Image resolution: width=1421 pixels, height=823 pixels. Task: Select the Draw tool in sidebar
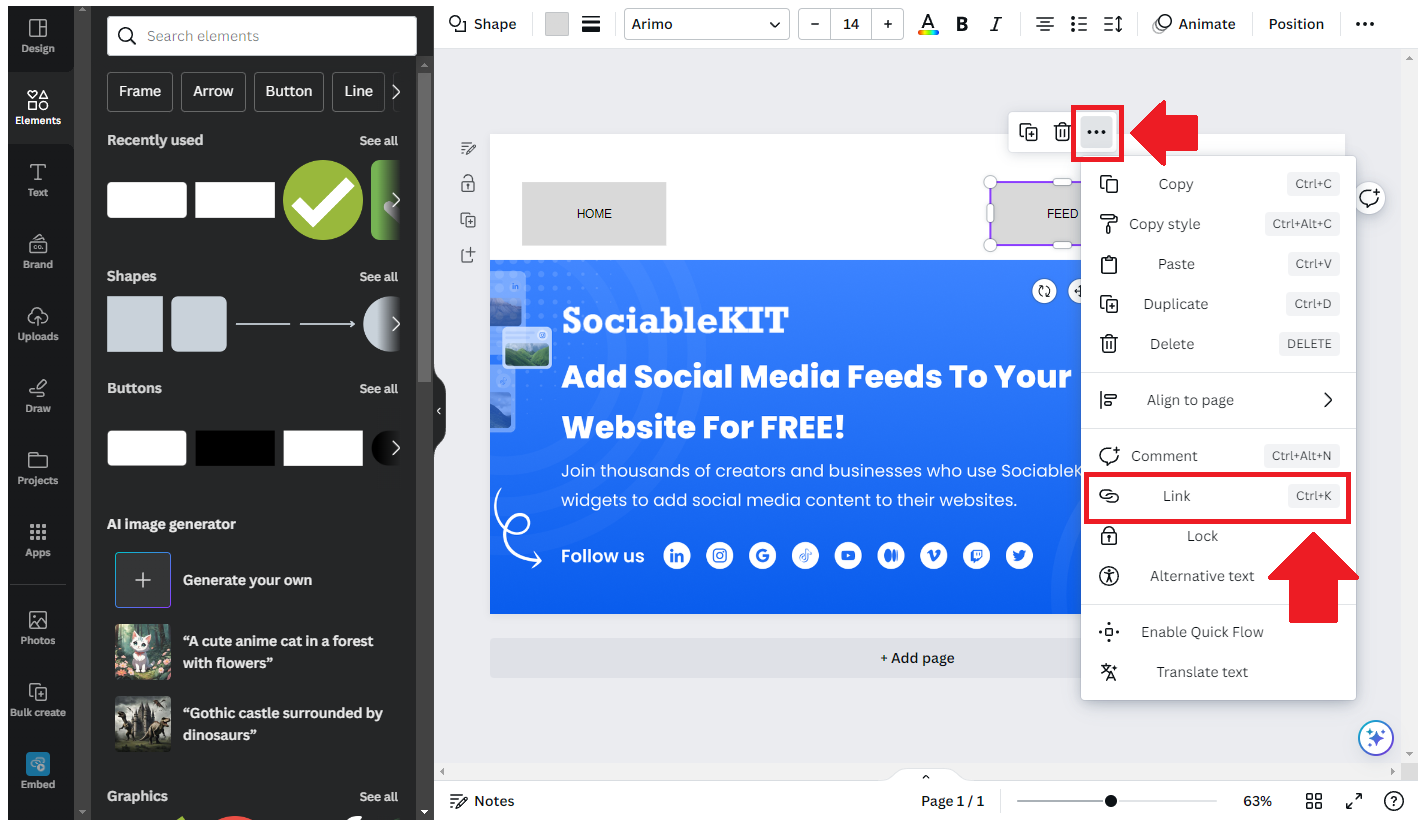pyautogui.click(x=38, y=395)
